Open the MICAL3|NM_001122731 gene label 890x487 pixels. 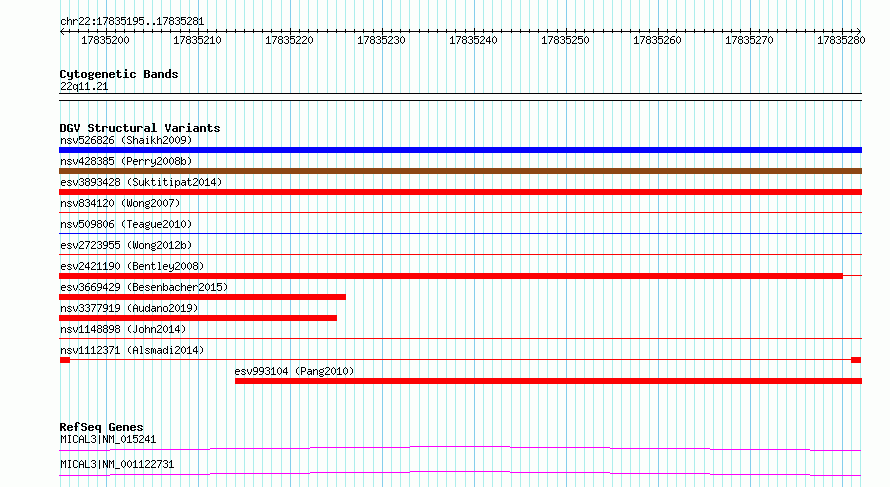pyautogui.click(x=117, y=464)
